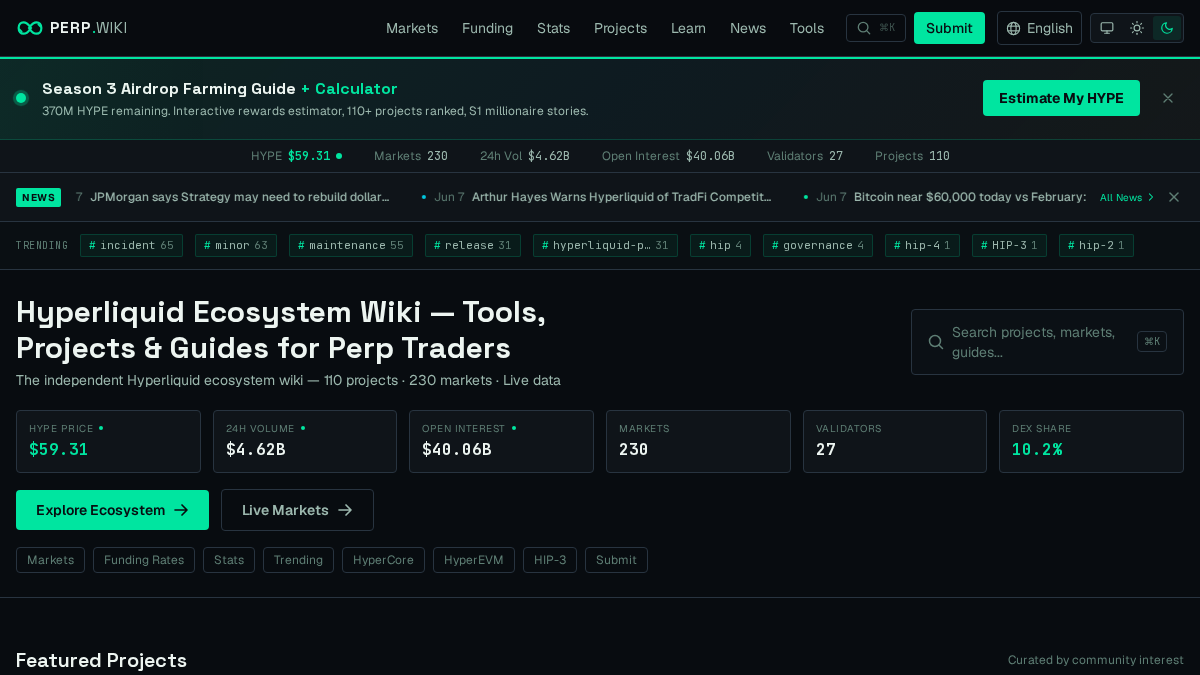Dismiss the Season 3 Airdrop banner

point(1168,98)
